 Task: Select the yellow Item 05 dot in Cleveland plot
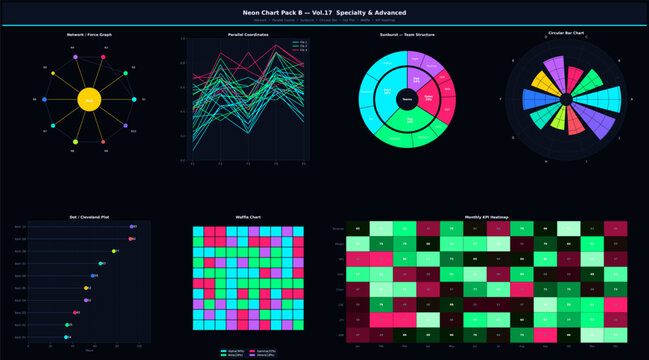(x=86, y=288)
